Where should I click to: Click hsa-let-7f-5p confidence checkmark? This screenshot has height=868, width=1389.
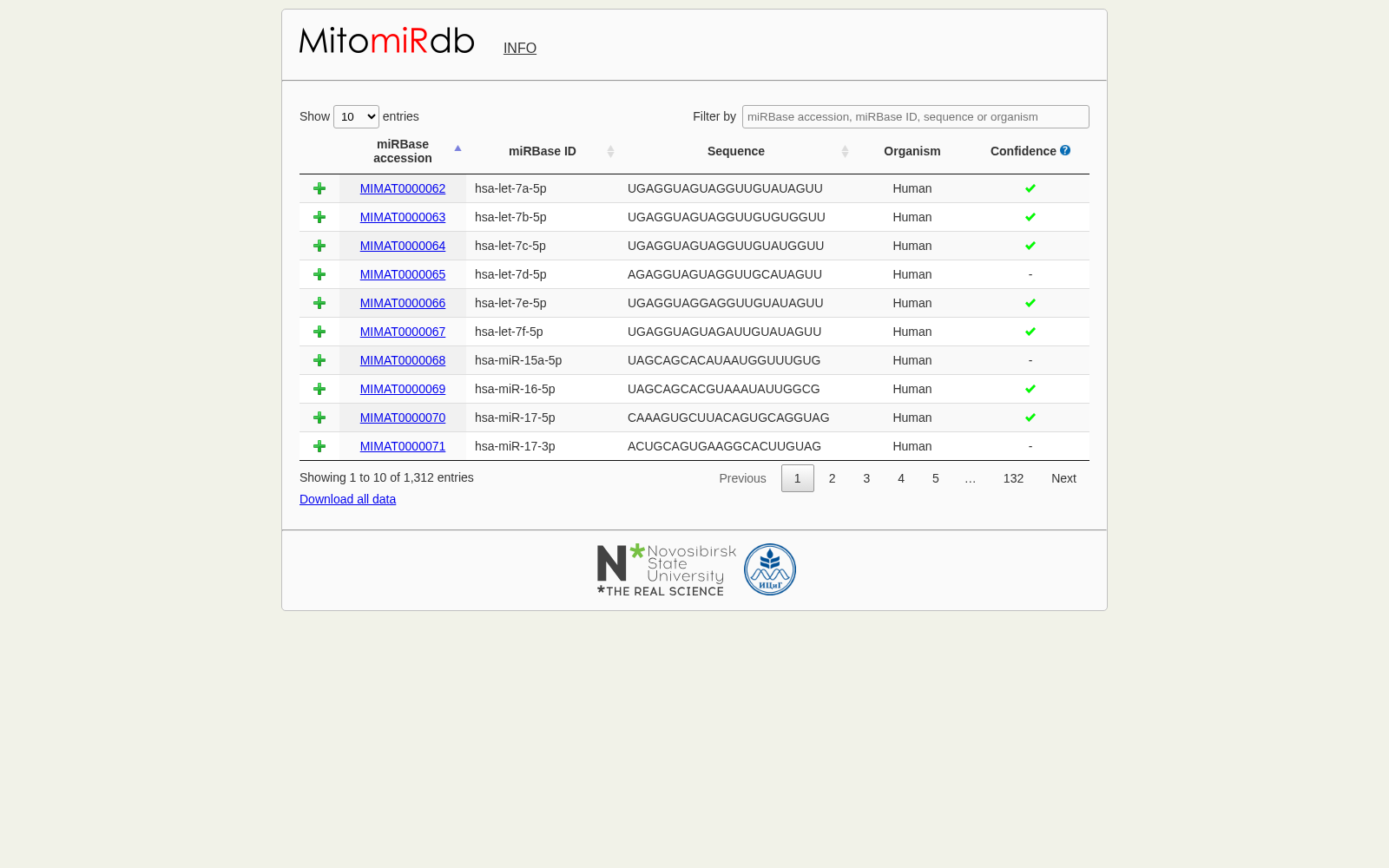1030,332
